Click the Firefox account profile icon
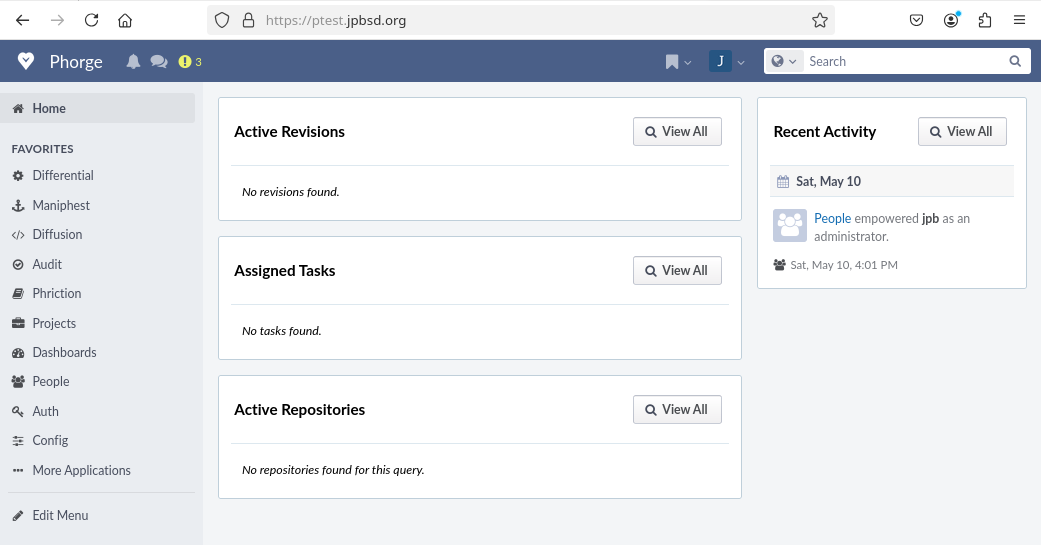1041x545 pixels. click(x=951, y=20)
